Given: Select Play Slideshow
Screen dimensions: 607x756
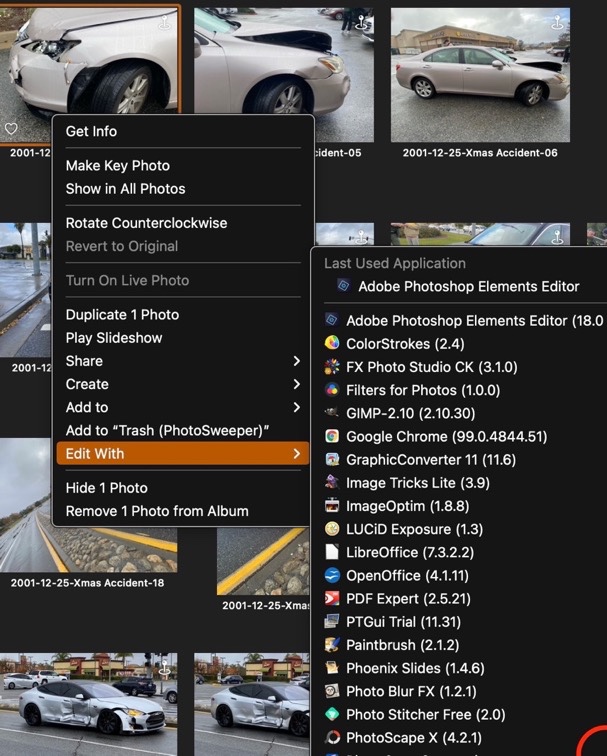Looking at the screenshot, I should tap(183, 338).
